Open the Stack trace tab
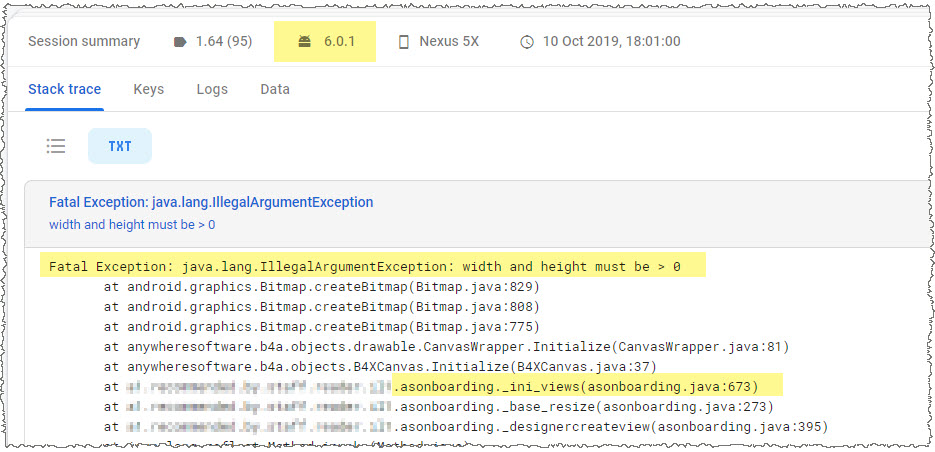935x452 pixels. coord(64,89)
